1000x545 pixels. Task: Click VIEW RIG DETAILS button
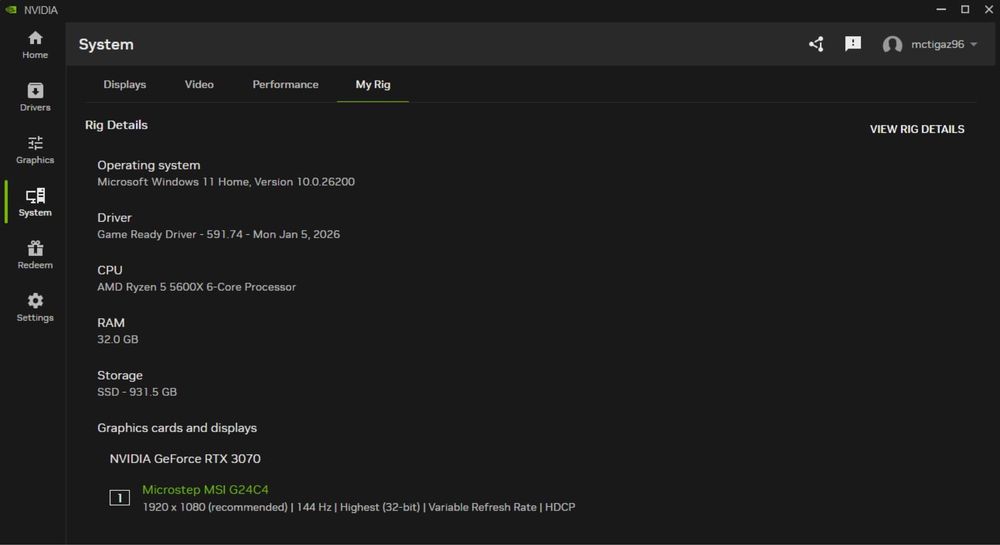[917, 129]
